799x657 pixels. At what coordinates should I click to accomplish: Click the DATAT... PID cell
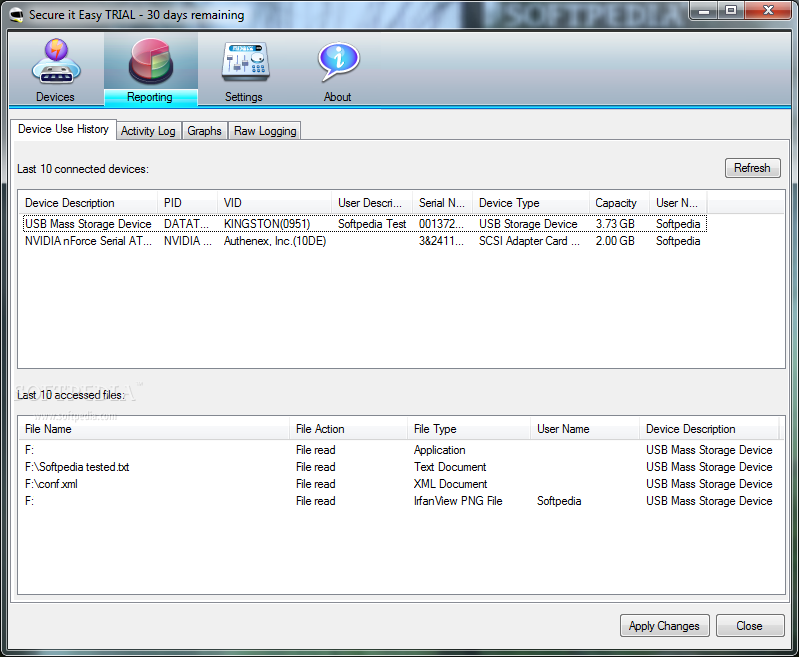click(186, 224)
